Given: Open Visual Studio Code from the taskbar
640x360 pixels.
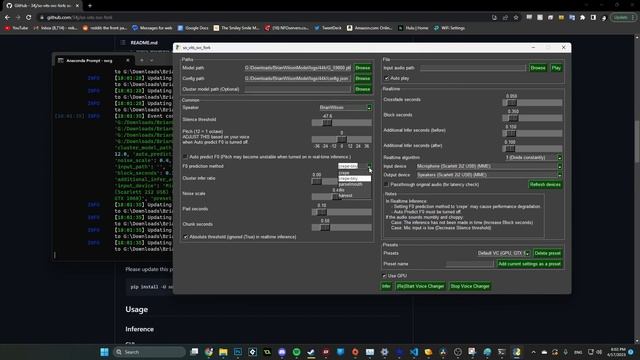Looking at the screenshot, I should coord(414,352).
